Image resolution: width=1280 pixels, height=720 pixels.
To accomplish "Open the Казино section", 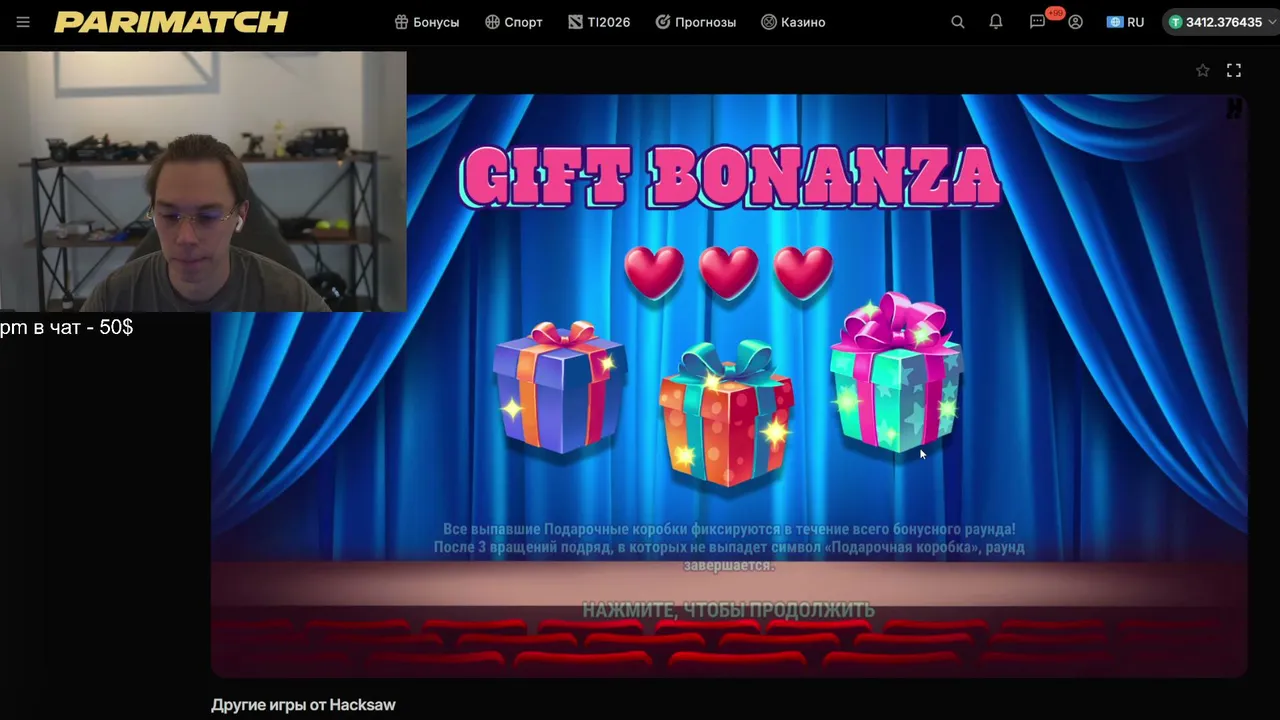I will click(x=793, y=22).
